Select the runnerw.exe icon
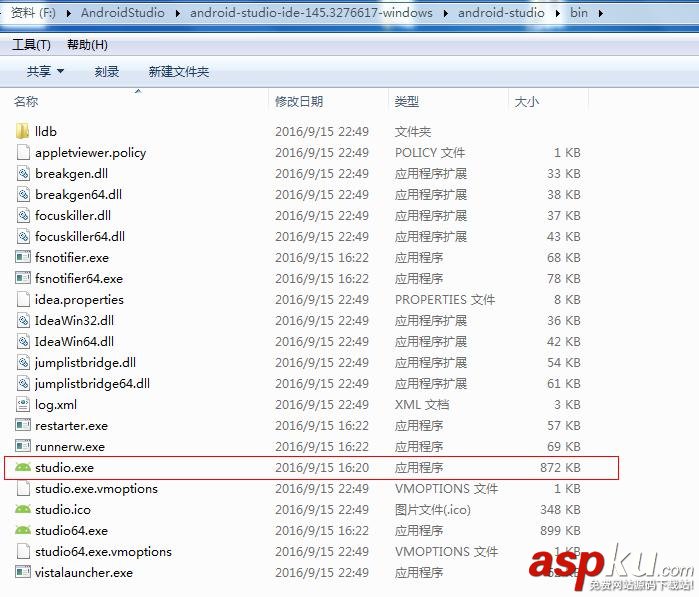 click(23, 446)
